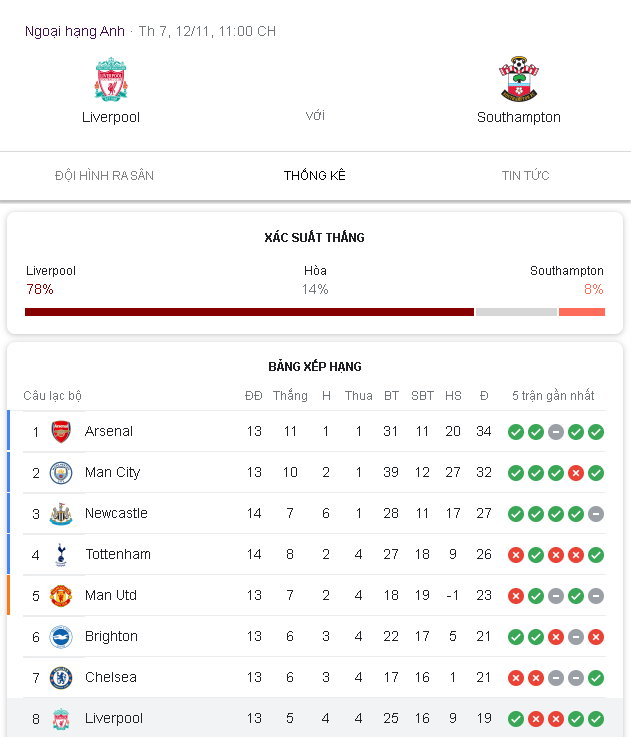Open the Newcastle team name link

(x=116, y=513)
